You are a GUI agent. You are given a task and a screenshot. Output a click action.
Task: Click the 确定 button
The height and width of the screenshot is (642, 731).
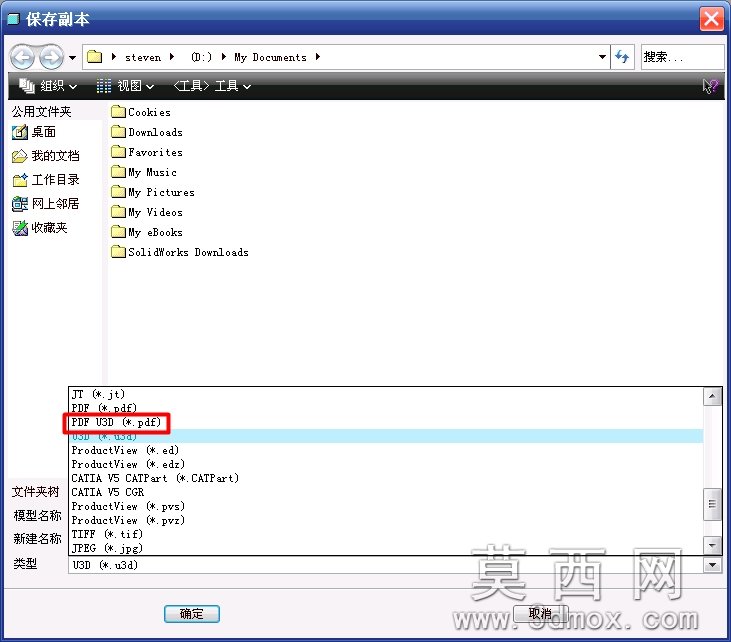[x=192, y=614]
